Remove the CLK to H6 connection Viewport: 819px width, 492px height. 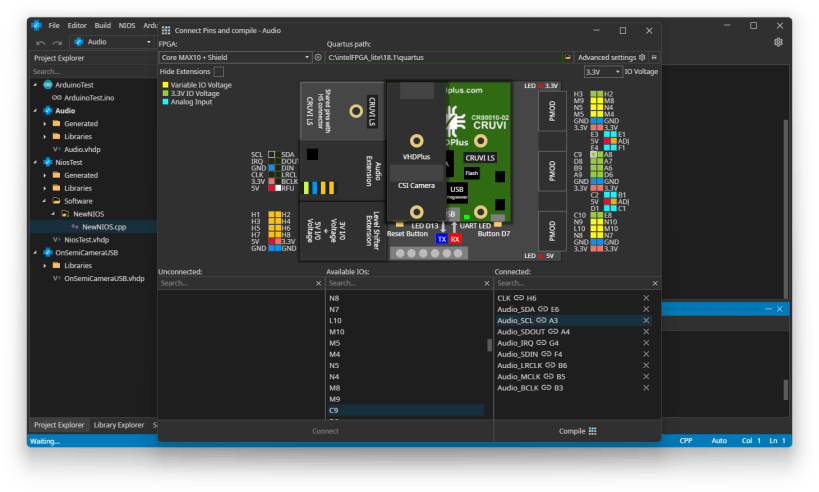tap(646, 298)
